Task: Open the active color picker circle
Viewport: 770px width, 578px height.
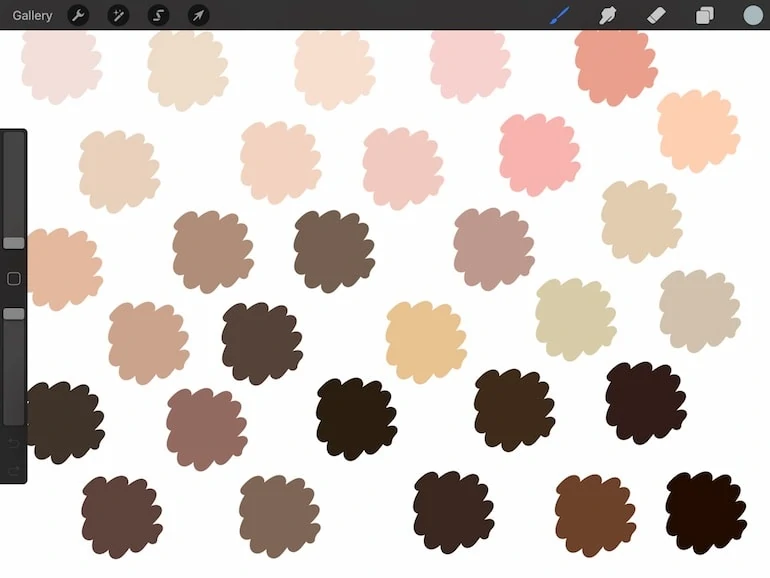Action: click(753, 15)
